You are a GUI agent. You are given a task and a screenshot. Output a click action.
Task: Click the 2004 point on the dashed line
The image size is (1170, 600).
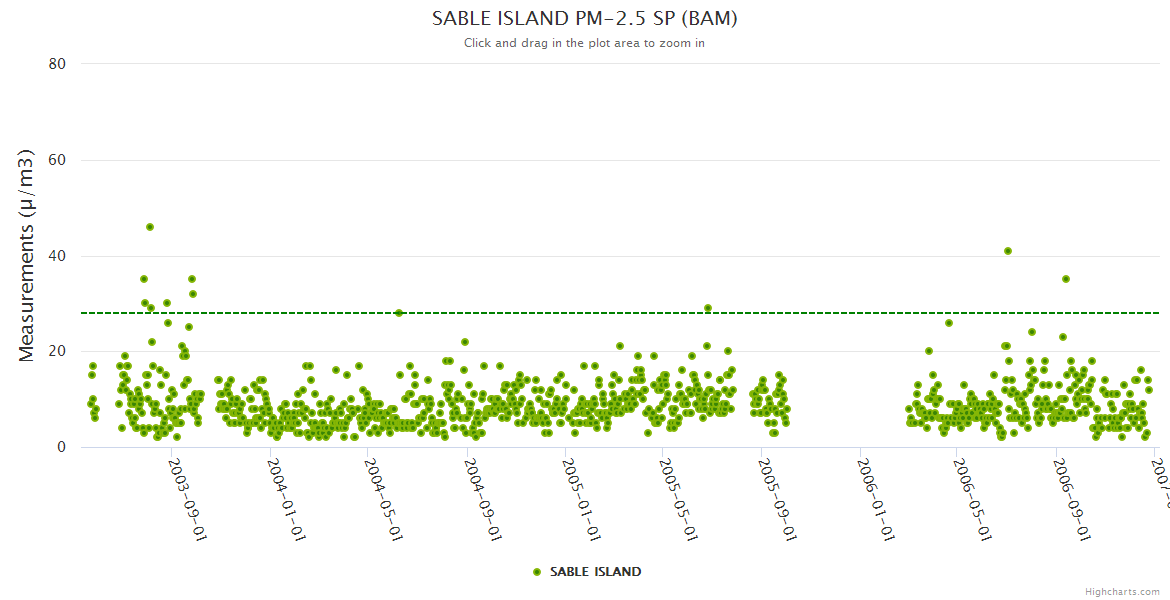coord(399,313)
